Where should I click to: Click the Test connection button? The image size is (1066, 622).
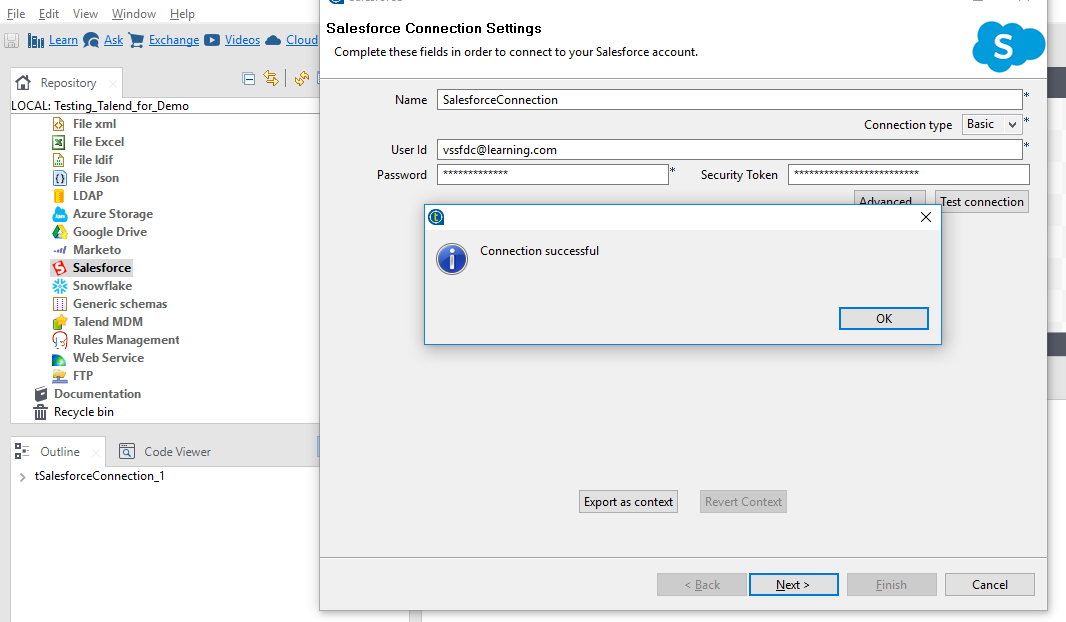click(981, 202)
